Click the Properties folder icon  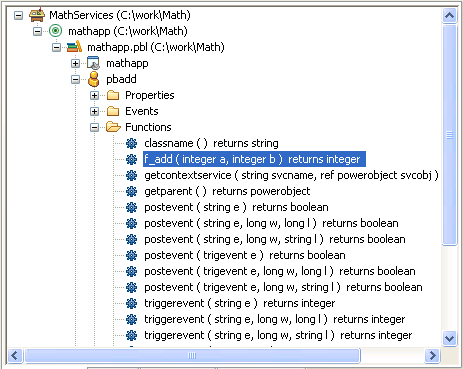(x=113, y=95)
